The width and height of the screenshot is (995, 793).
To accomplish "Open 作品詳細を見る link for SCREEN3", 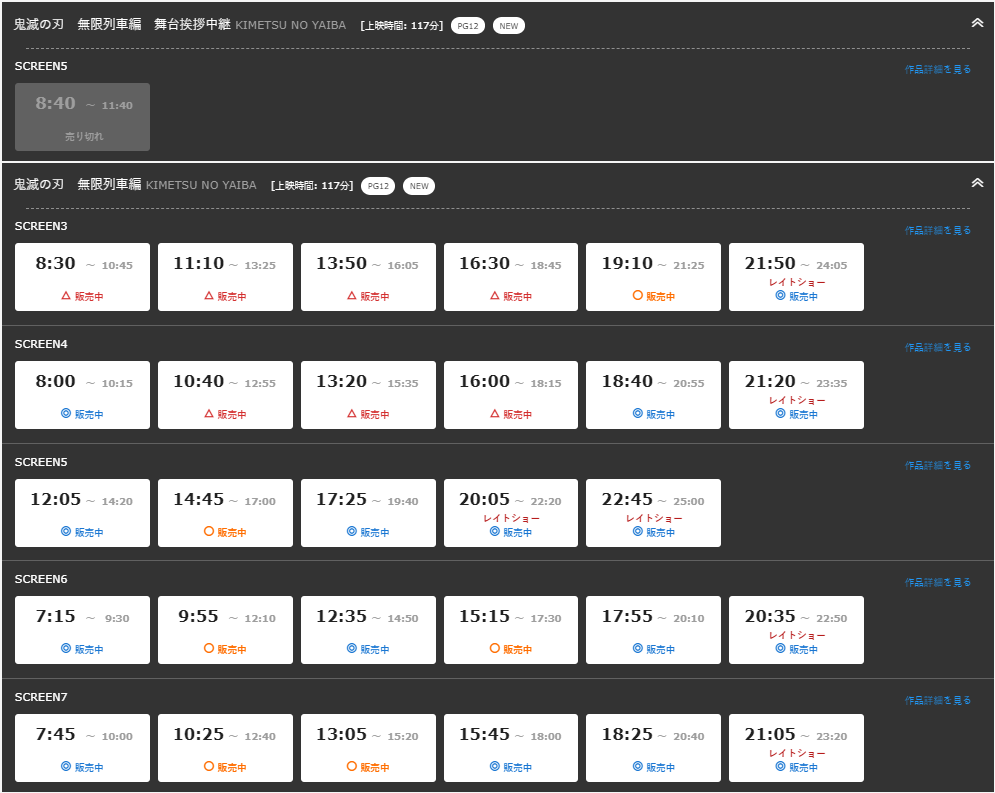I will tap(937, 230).
